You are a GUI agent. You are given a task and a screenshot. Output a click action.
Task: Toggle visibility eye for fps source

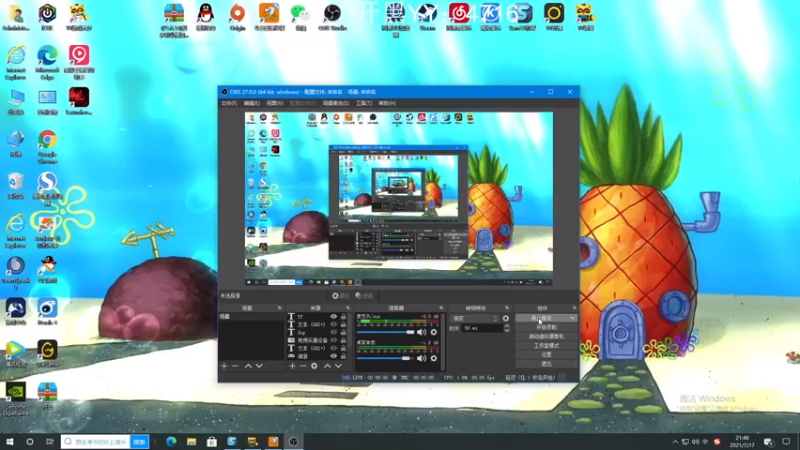[x=334, y=333]
